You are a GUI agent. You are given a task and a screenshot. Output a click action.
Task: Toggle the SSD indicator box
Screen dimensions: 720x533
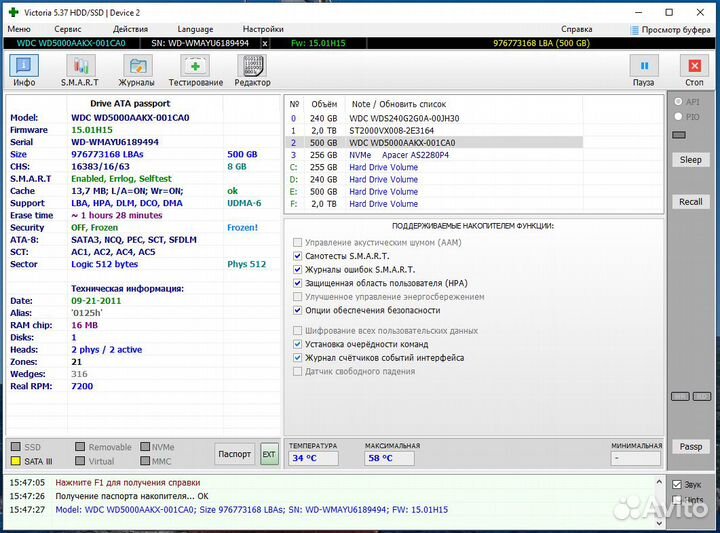(16, 447)
